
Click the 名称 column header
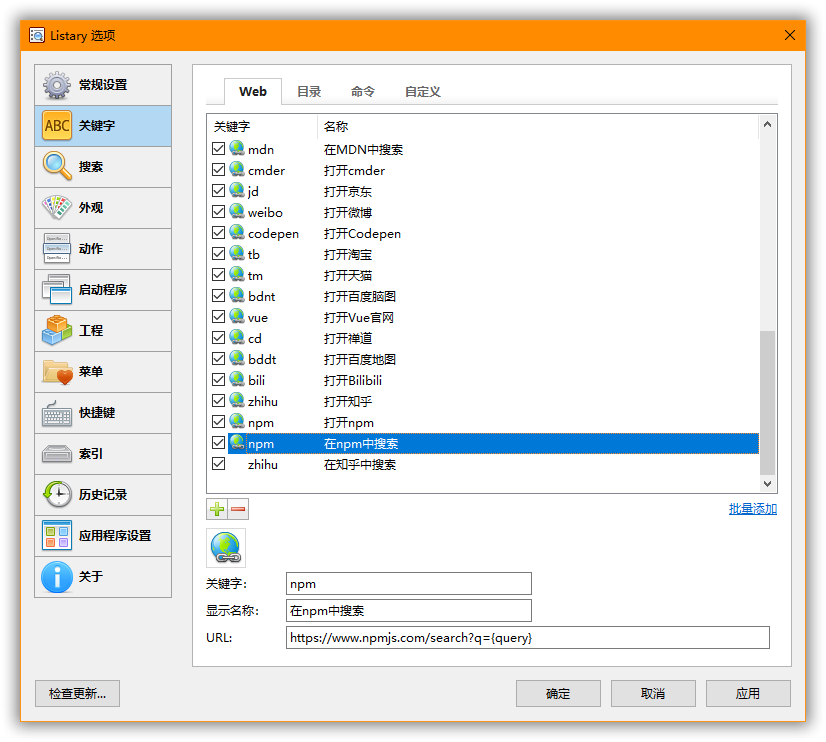click(537, 126)
